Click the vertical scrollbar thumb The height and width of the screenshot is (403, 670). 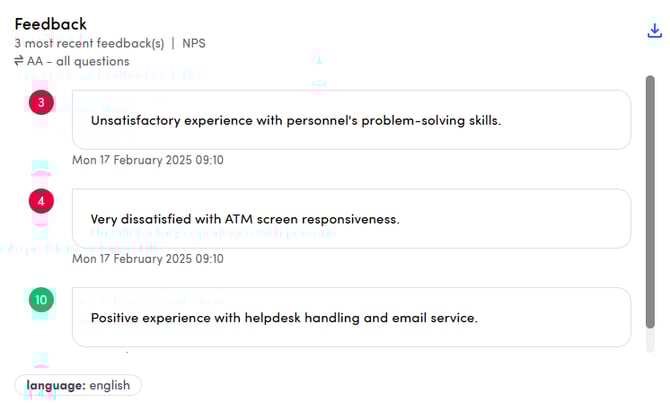[650, 200]
